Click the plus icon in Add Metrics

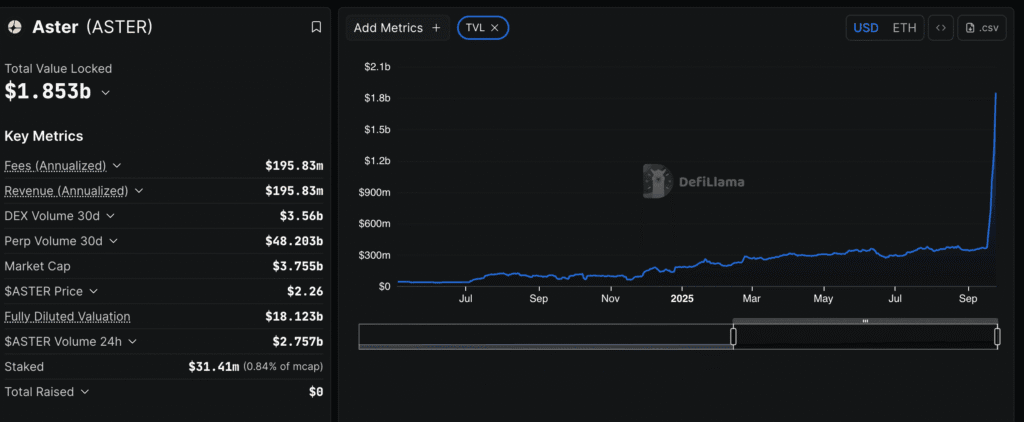(x=435, y=28)
